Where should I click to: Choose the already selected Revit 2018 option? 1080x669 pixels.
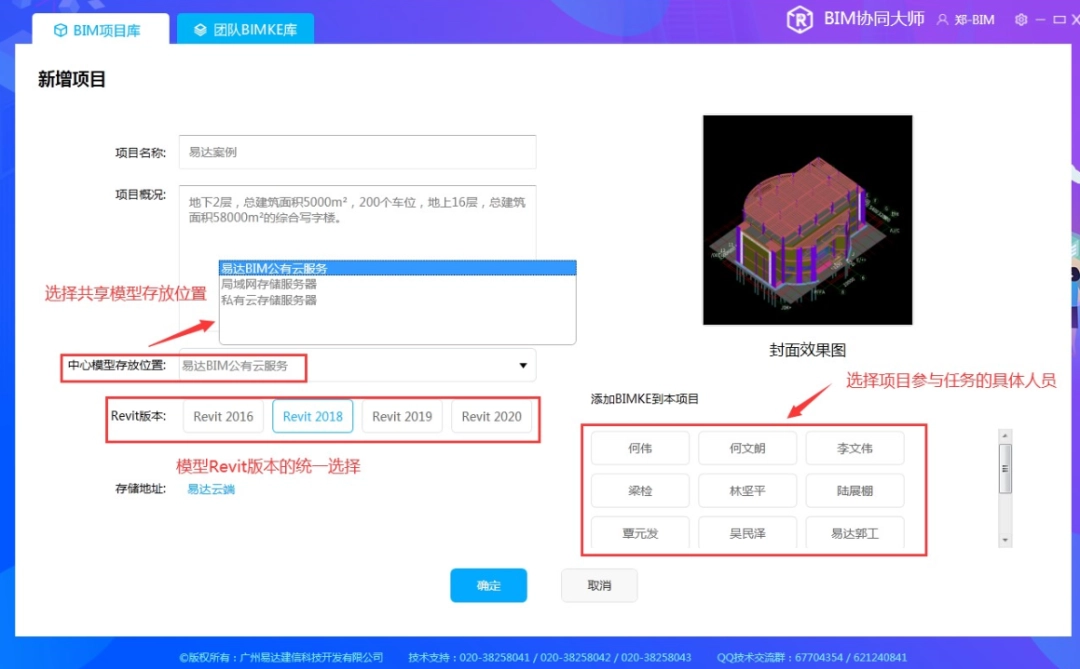pos(312,417)
